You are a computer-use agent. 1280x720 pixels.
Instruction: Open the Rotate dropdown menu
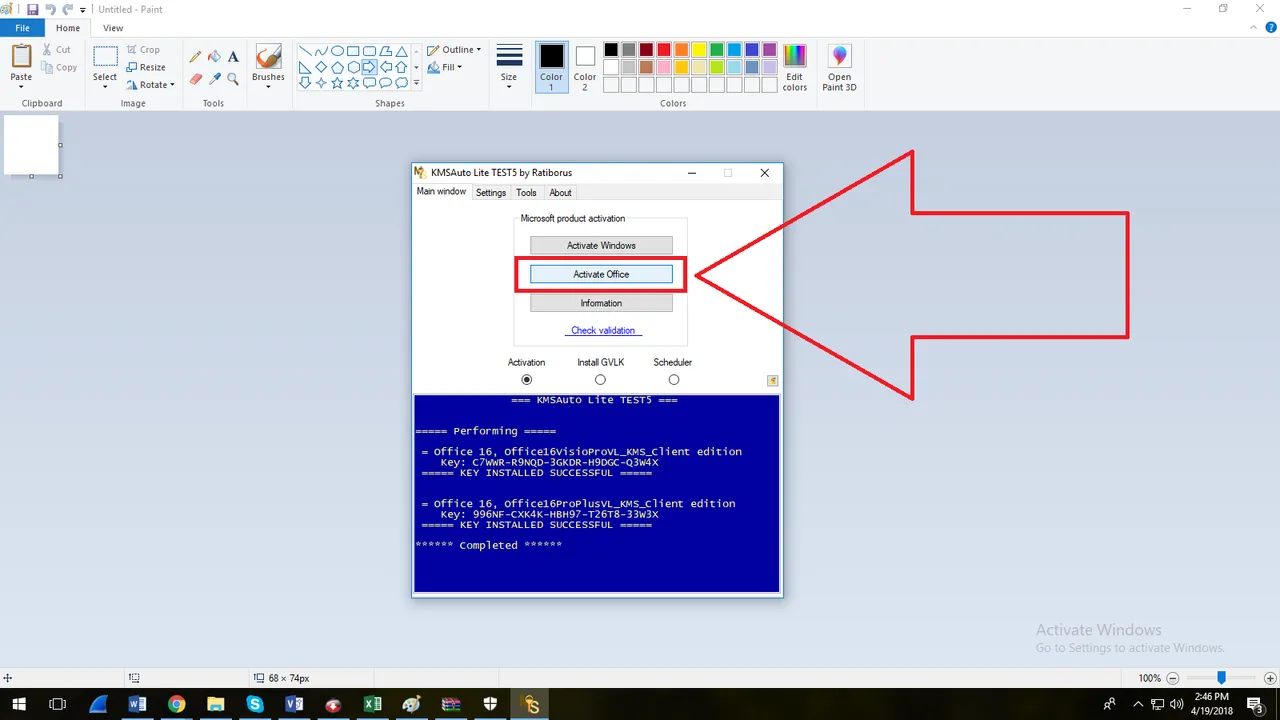pyautogui.click(x=151, y=85)
